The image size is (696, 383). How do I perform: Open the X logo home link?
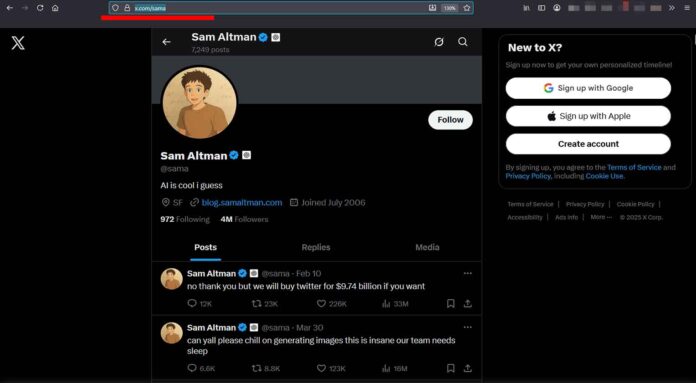(18, 43)
